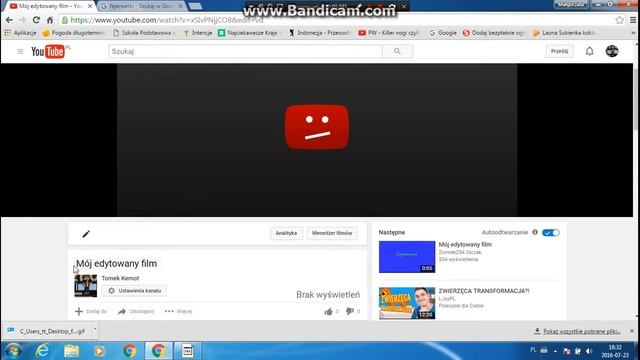Open the File Explorer taskbar icon
This screenshot has height=360, width=640.
71,351
